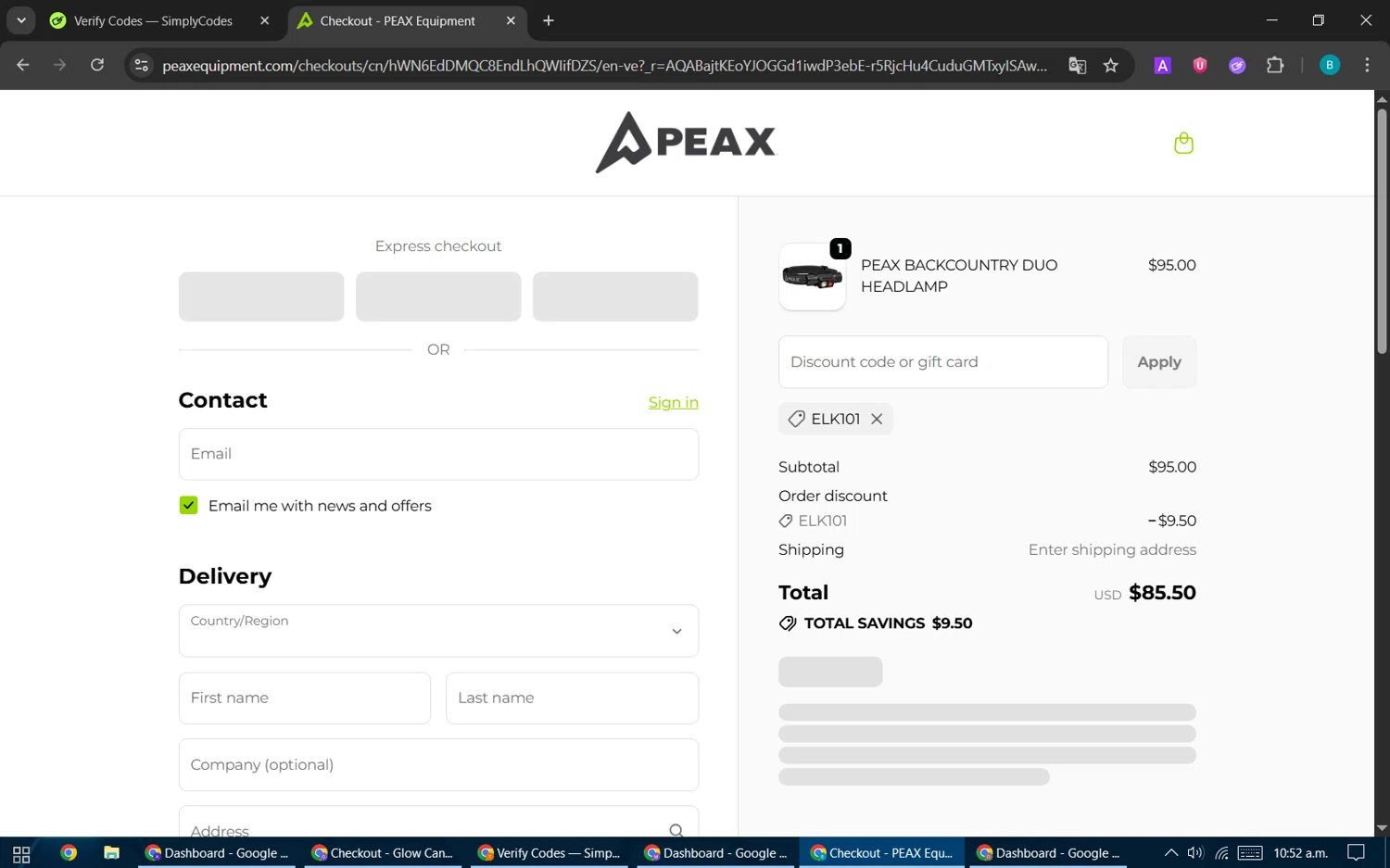The width and height of the screenshot is (1390, 868).
Task: Close the Checkout - PEAX Equipment tab
Action: 511,20
